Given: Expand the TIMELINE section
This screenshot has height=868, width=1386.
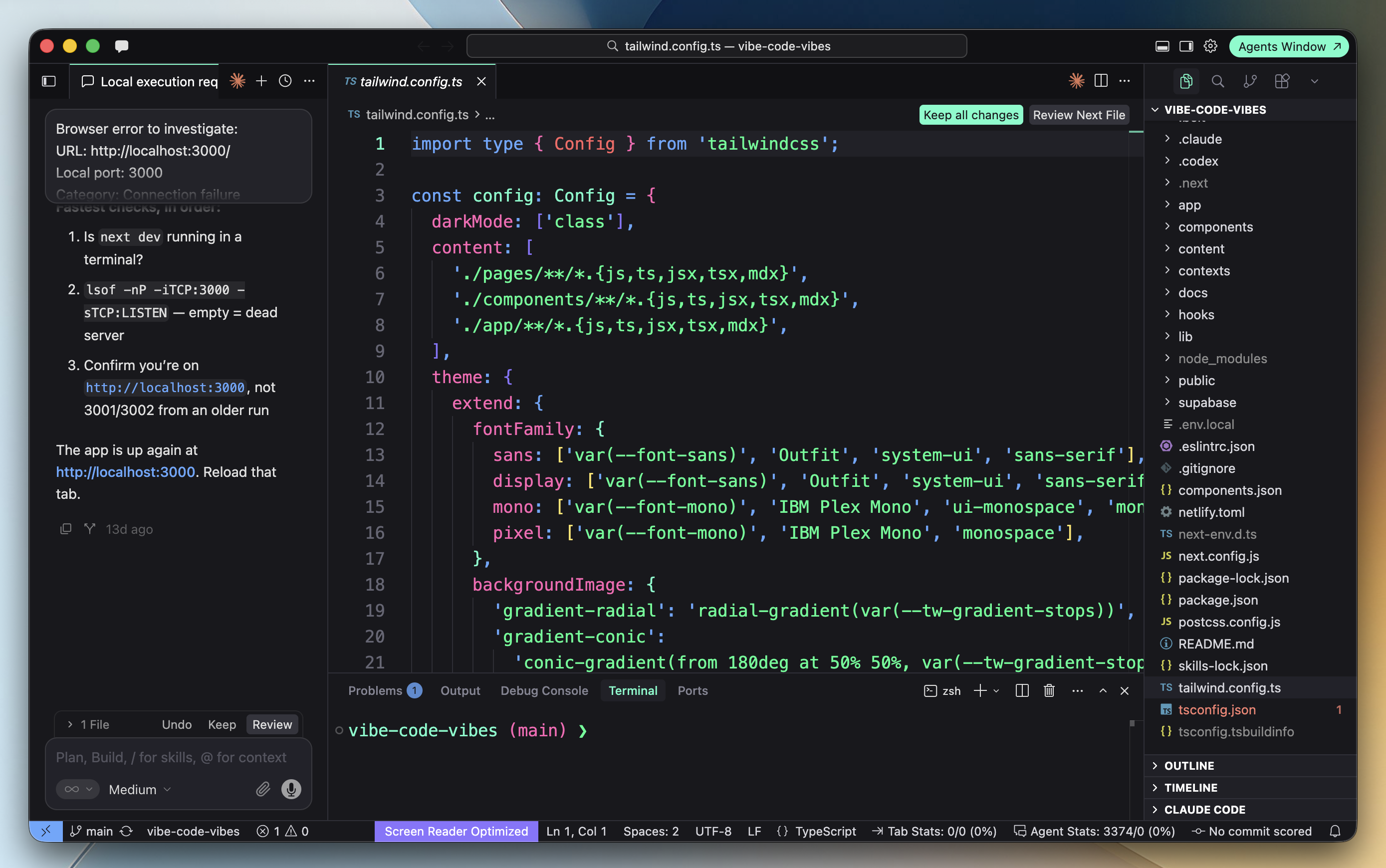Looking at the screenshot, I should point(1250,788).
